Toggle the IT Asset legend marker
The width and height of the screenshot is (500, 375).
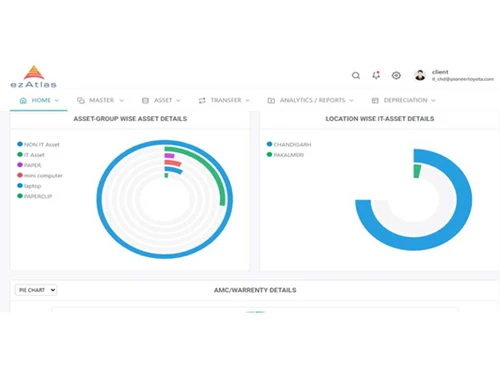click(x=20, y=154)
